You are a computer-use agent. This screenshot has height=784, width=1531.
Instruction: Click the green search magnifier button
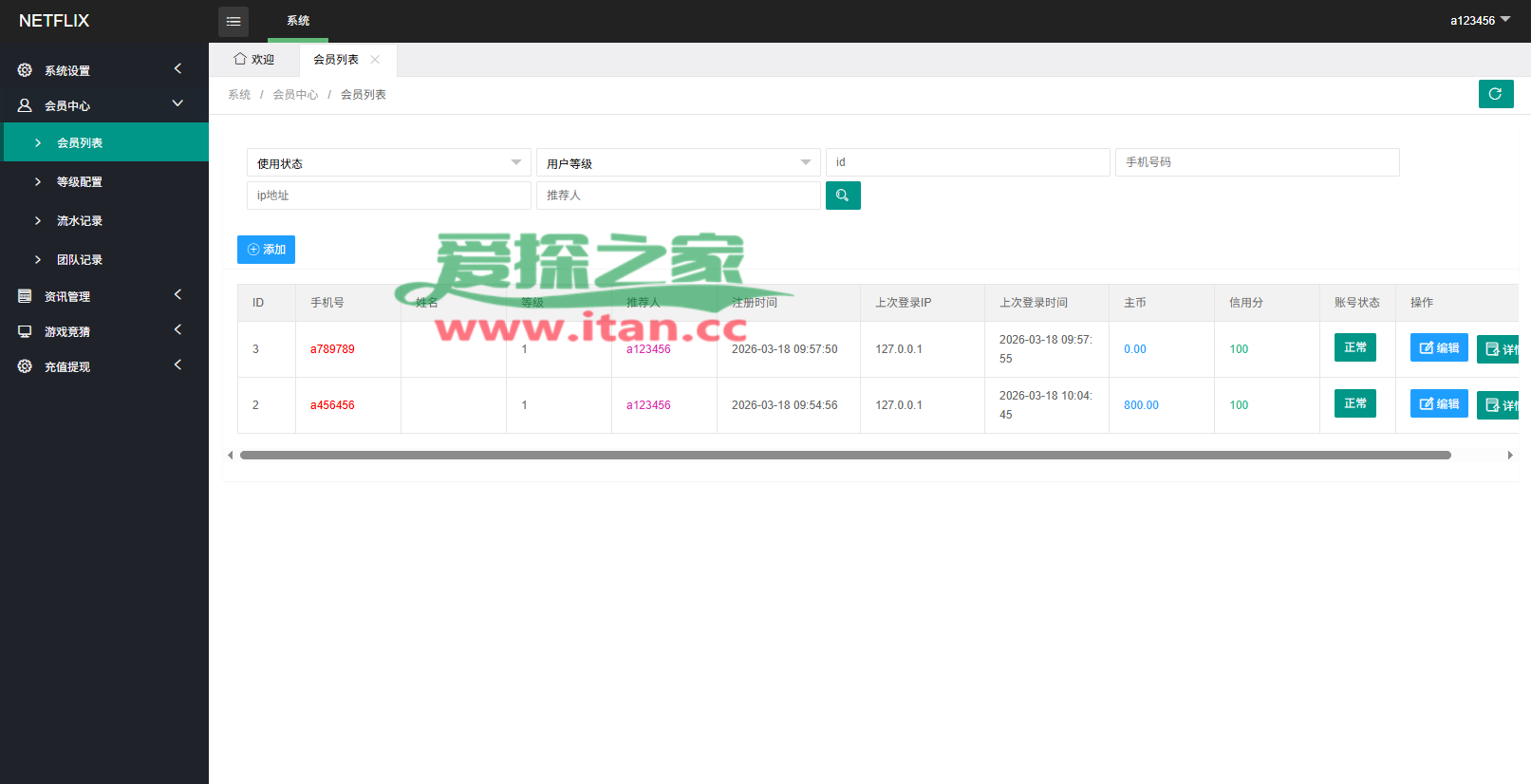[x=842, y=196]
